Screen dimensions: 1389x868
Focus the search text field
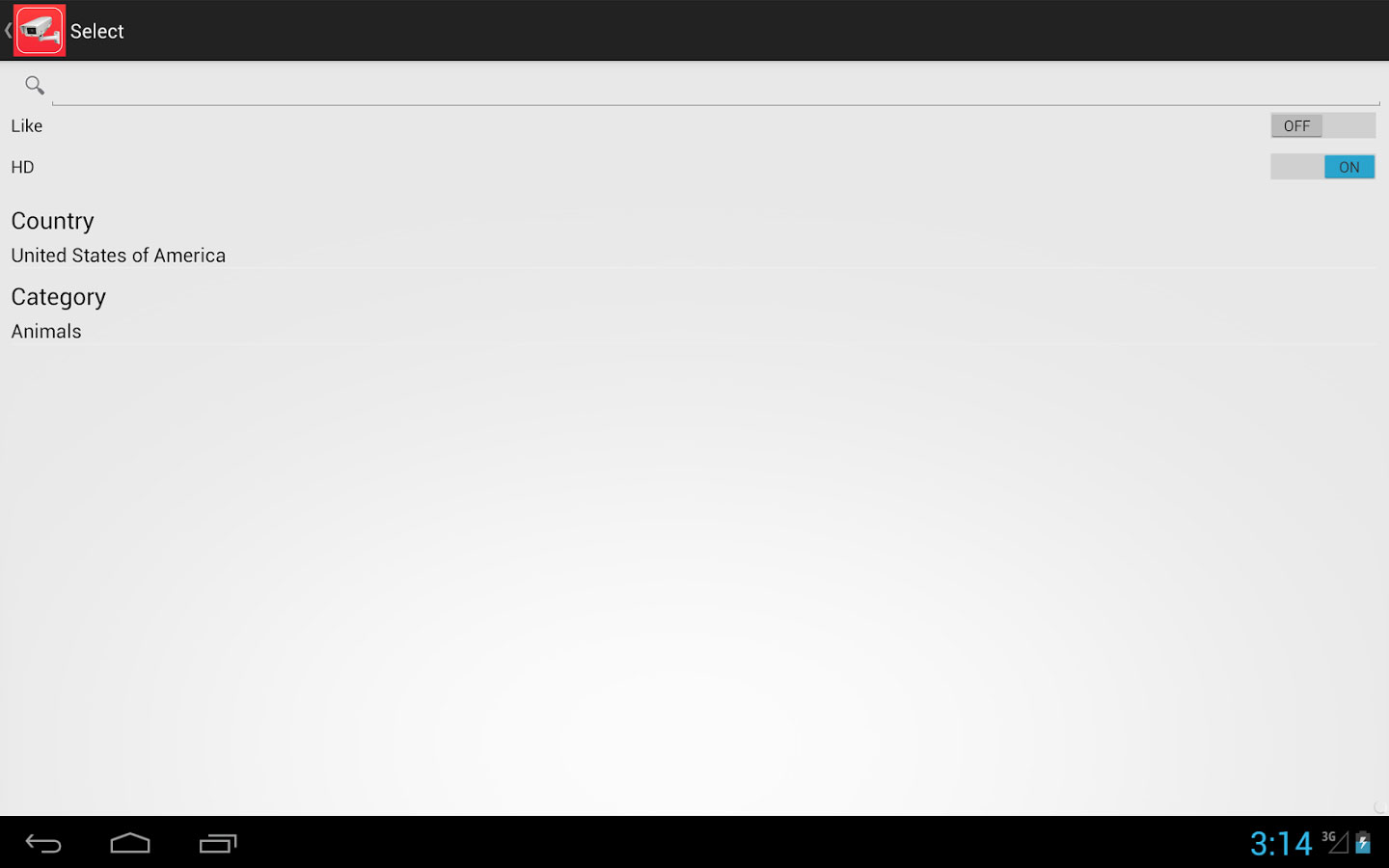716,87
